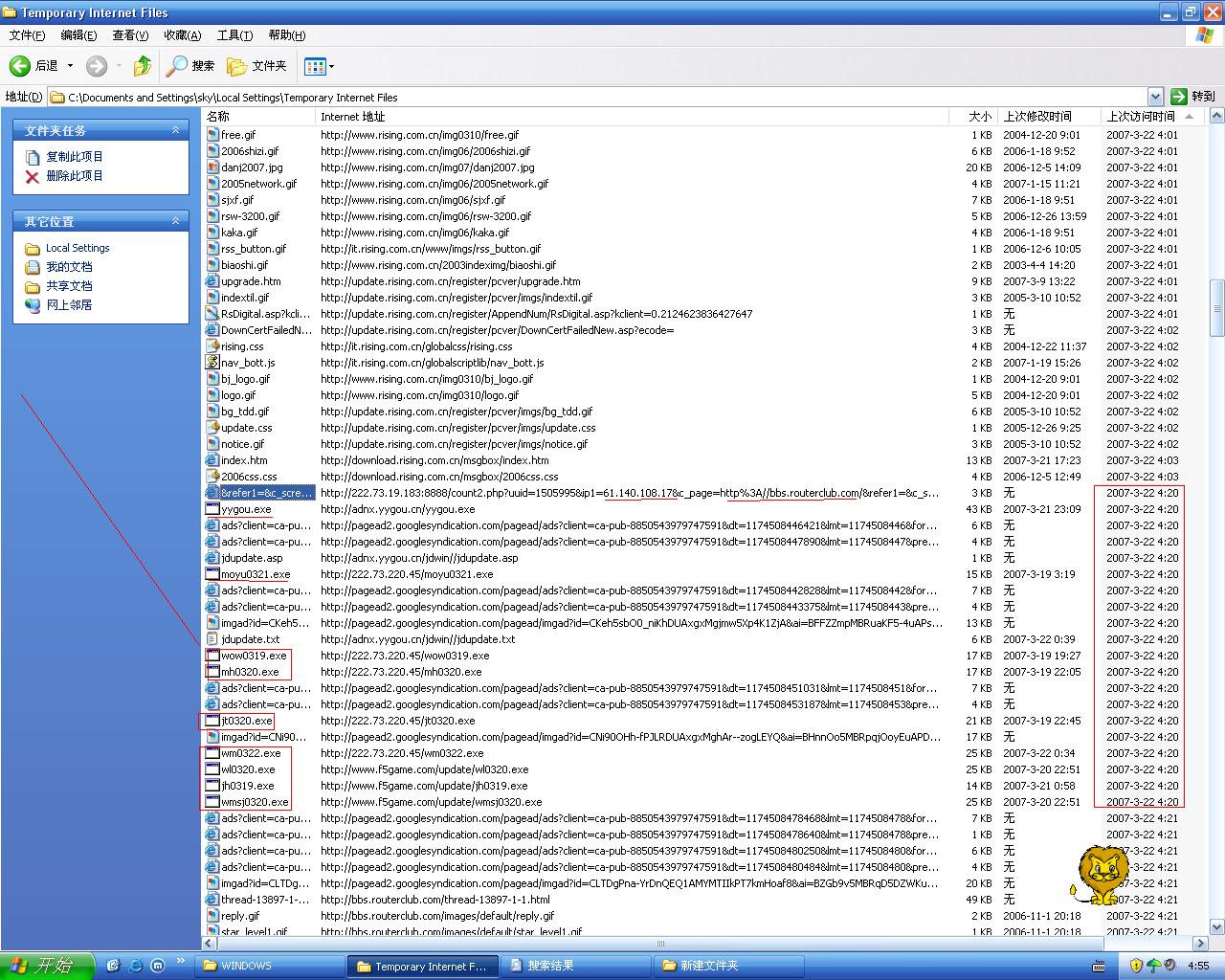Screen dimensions: 1225x980
Task: Select the moyu0321.exe file icon
Action: coord(213,574)
